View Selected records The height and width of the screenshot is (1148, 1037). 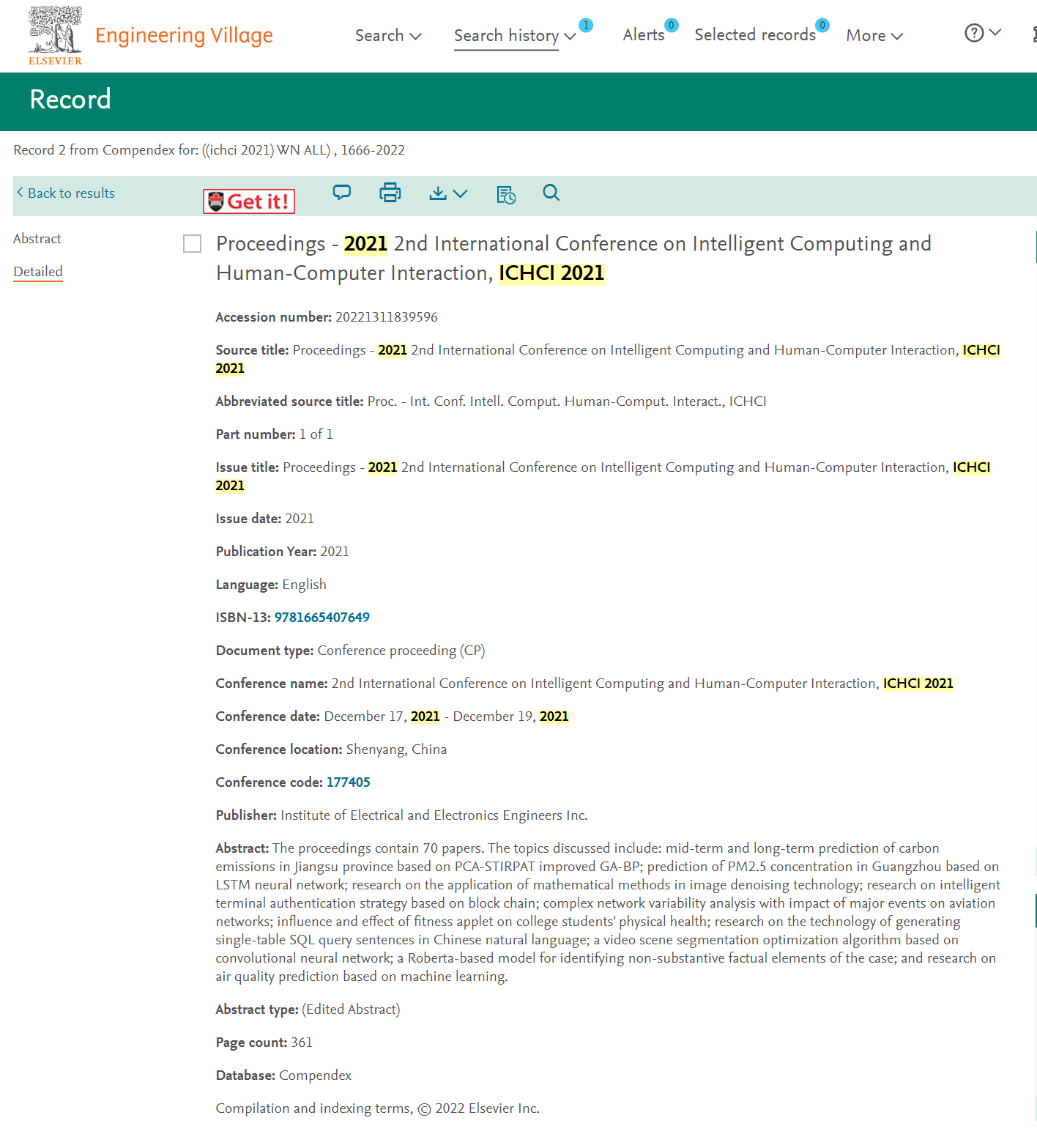pyautogui.click(x=755, y=34)
